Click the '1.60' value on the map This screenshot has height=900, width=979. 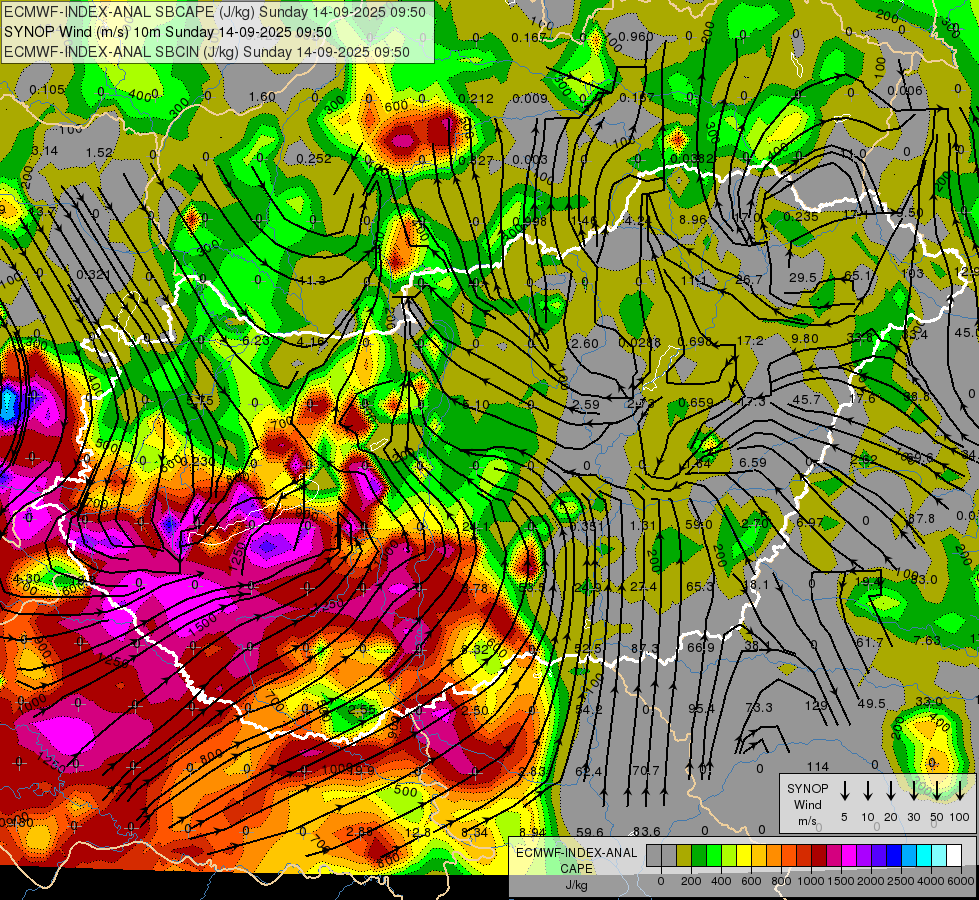coord(262,96)
